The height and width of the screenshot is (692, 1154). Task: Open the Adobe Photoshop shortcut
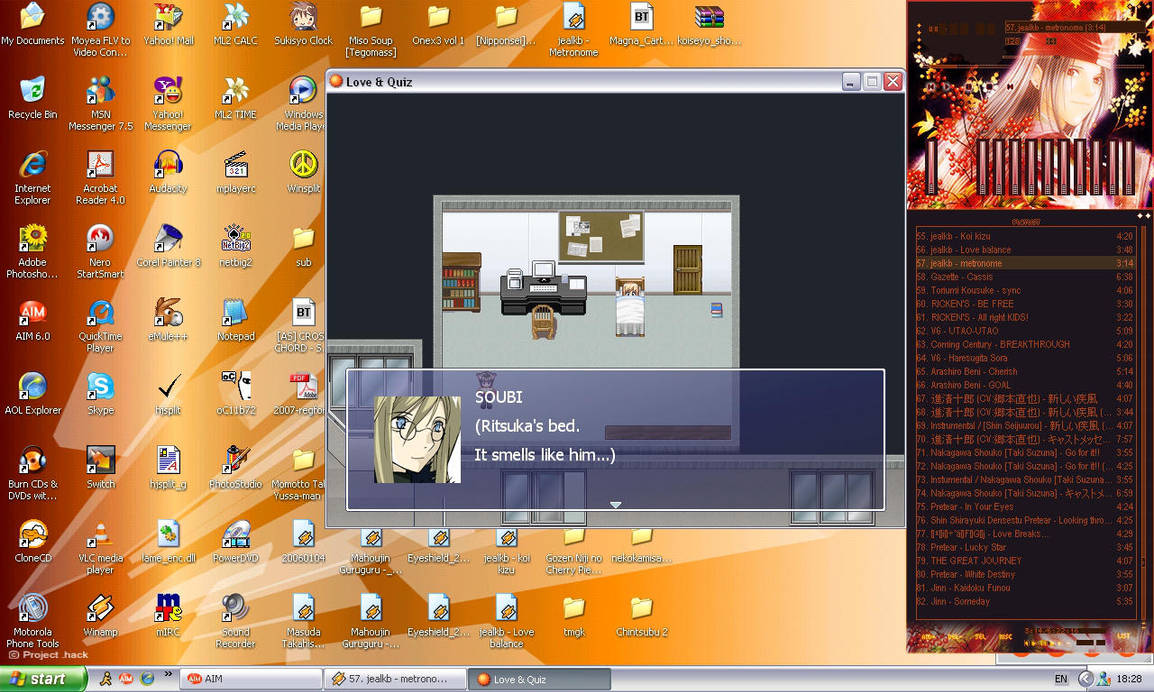coord(32,251)
